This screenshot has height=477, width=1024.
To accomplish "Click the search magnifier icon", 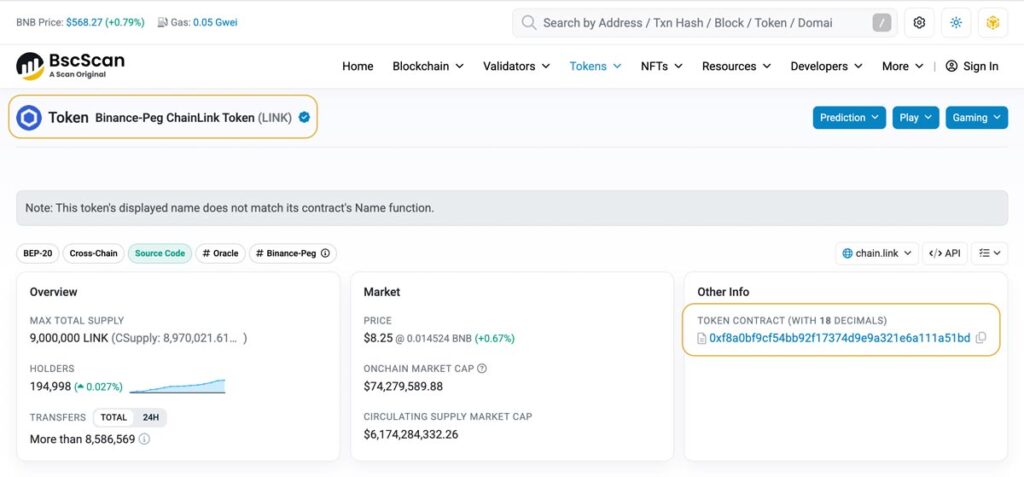I will point(528,23).
